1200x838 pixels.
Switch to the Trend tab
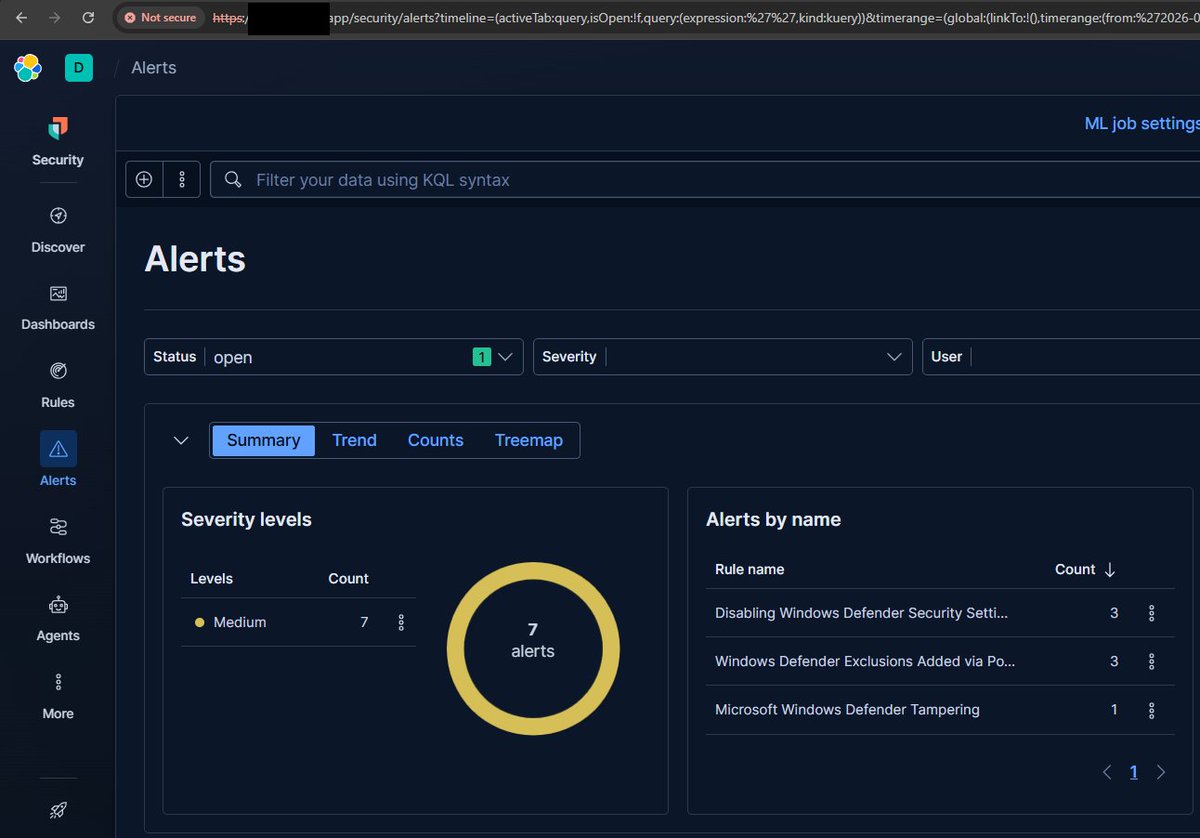[x=354, y=440]
